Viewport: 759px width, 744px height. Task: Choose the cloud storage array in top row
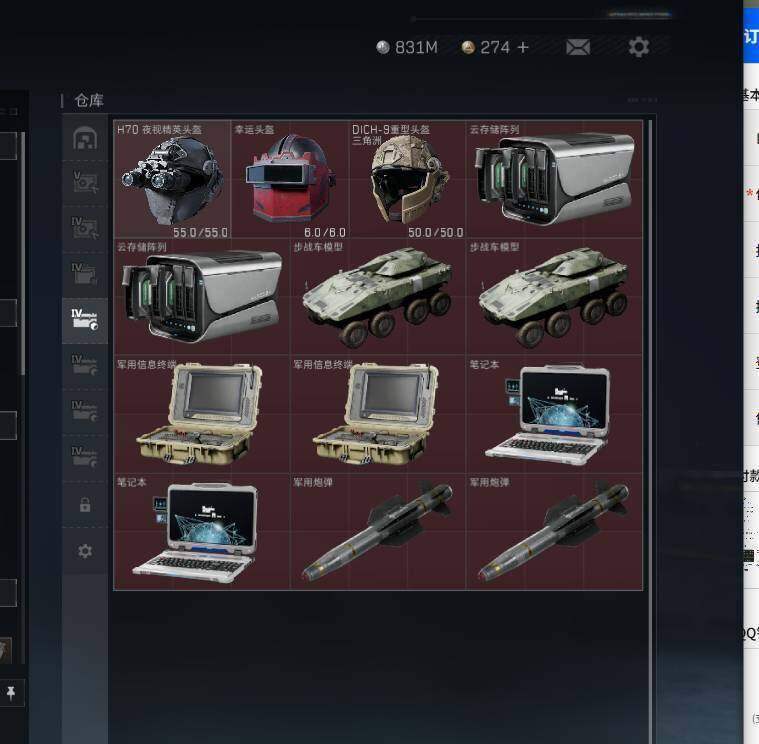click(554, 179)
